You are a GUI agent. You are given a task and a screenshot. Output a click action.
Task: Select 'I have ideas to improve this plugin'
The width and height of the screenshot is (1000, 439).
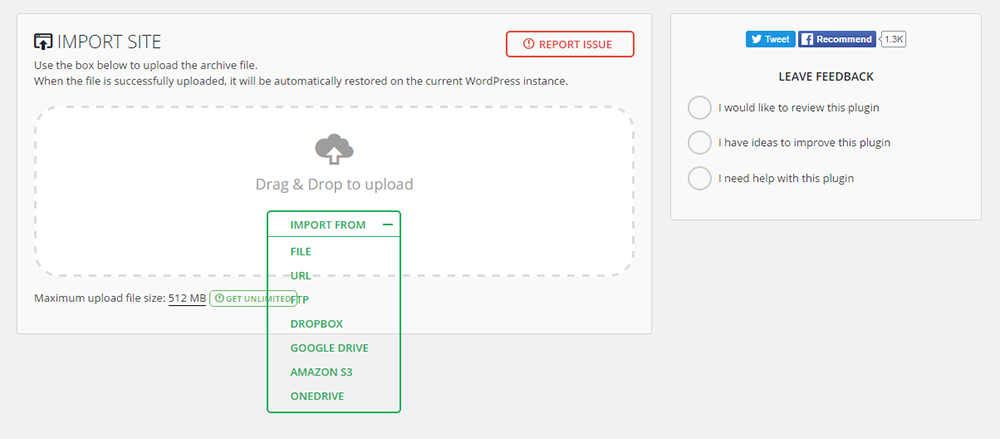[700, 142]
